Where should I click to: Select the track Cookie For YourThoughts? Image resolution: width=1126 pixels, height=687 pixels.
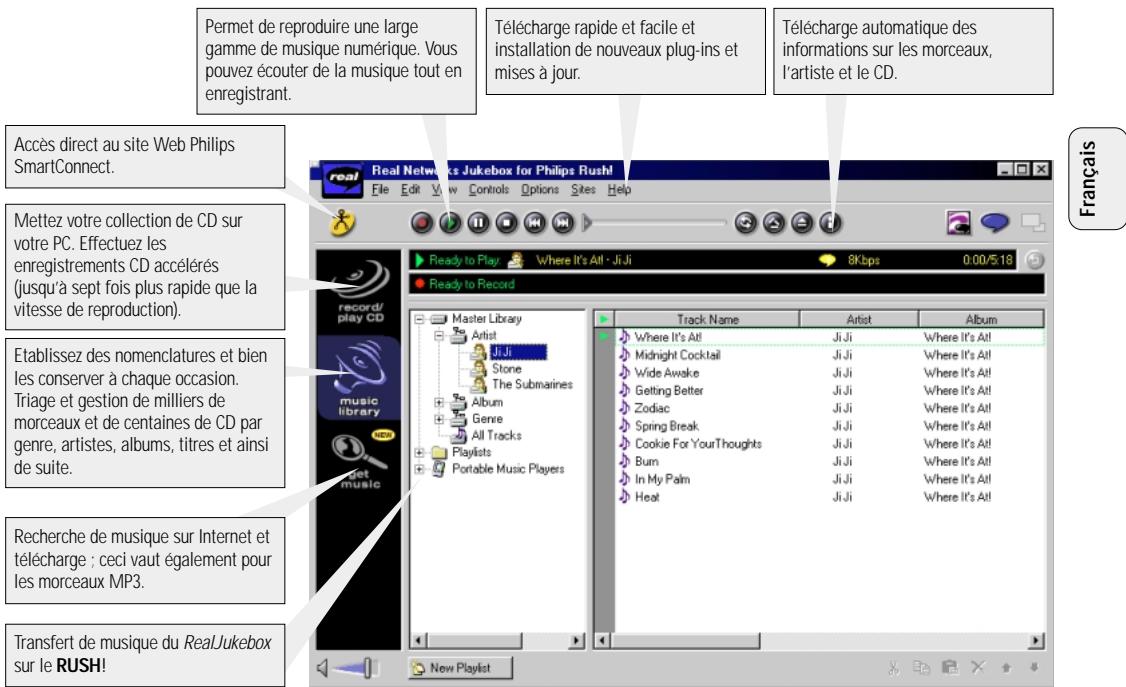698,444
